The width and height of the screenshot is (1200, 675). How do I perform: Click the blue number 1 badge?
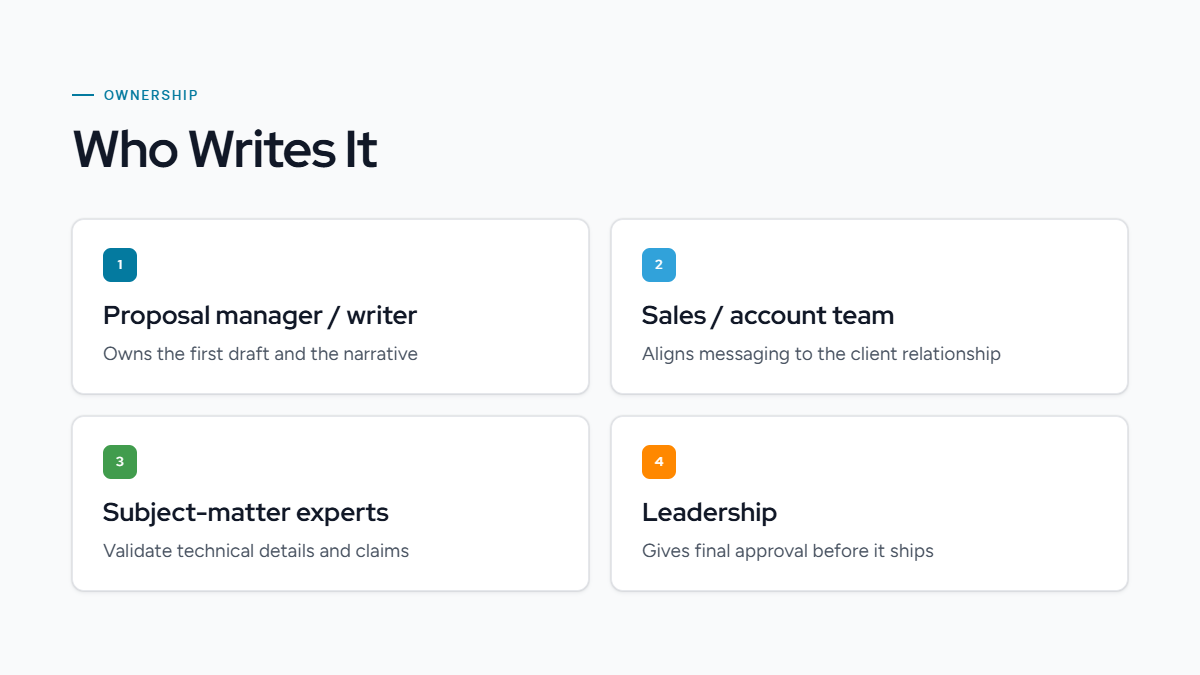(x=120, y=265)
